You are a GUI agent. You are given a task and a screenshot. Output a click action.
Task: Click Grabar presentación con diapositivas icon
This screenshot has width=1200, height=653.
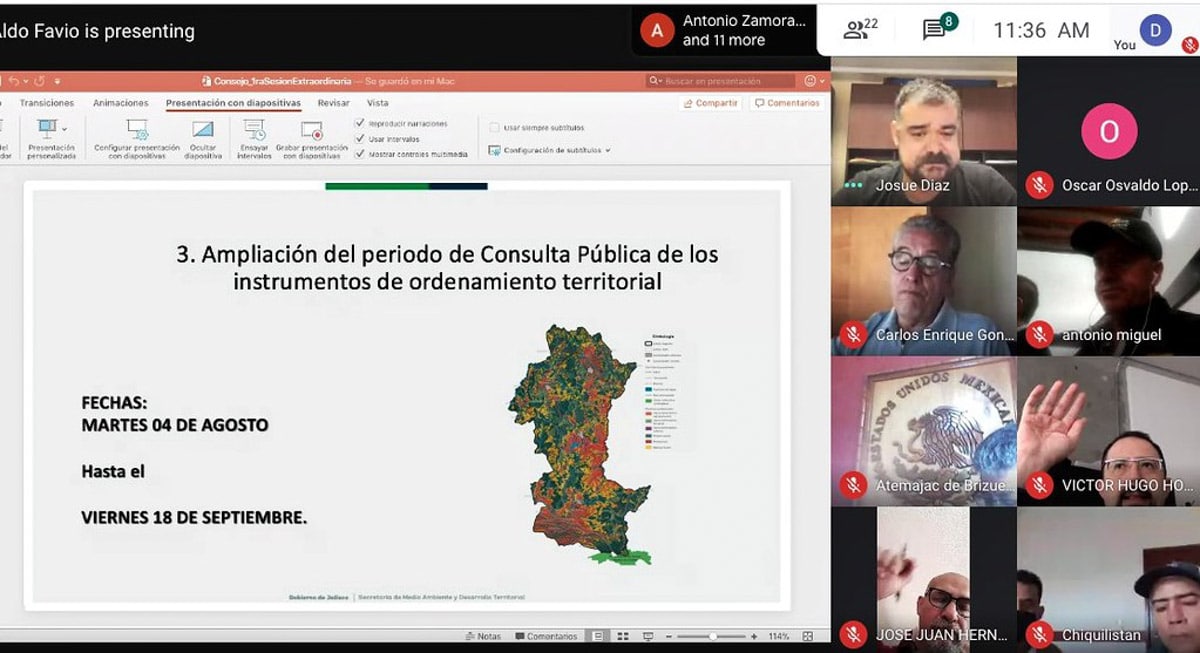312,130
